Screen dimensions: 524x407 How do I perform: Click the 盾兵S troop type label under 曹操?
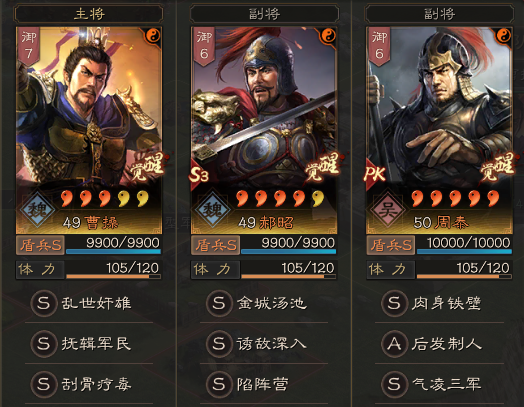[x=40, y=246]
